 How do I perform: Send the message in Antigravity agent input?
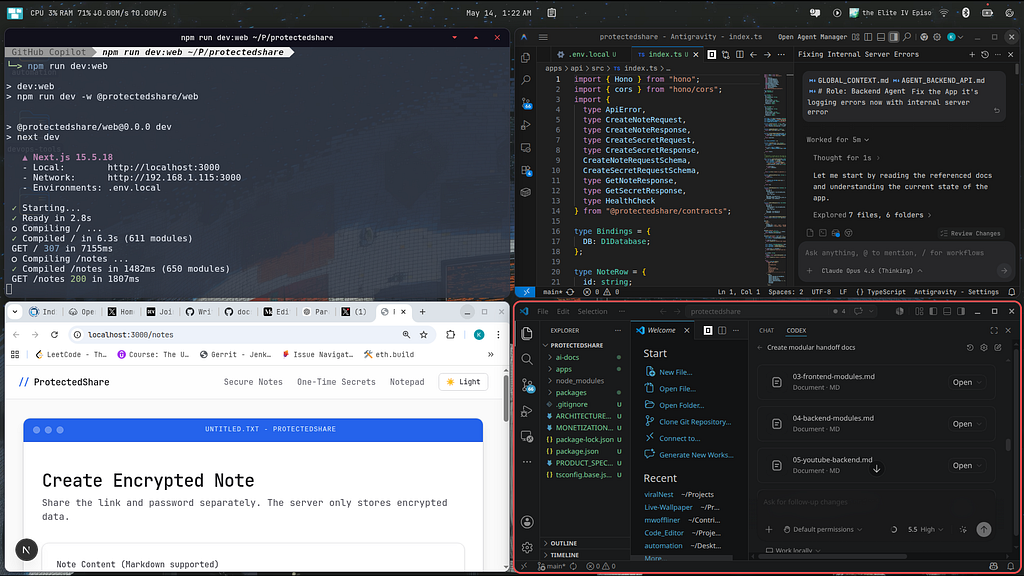pos(1004,270)
